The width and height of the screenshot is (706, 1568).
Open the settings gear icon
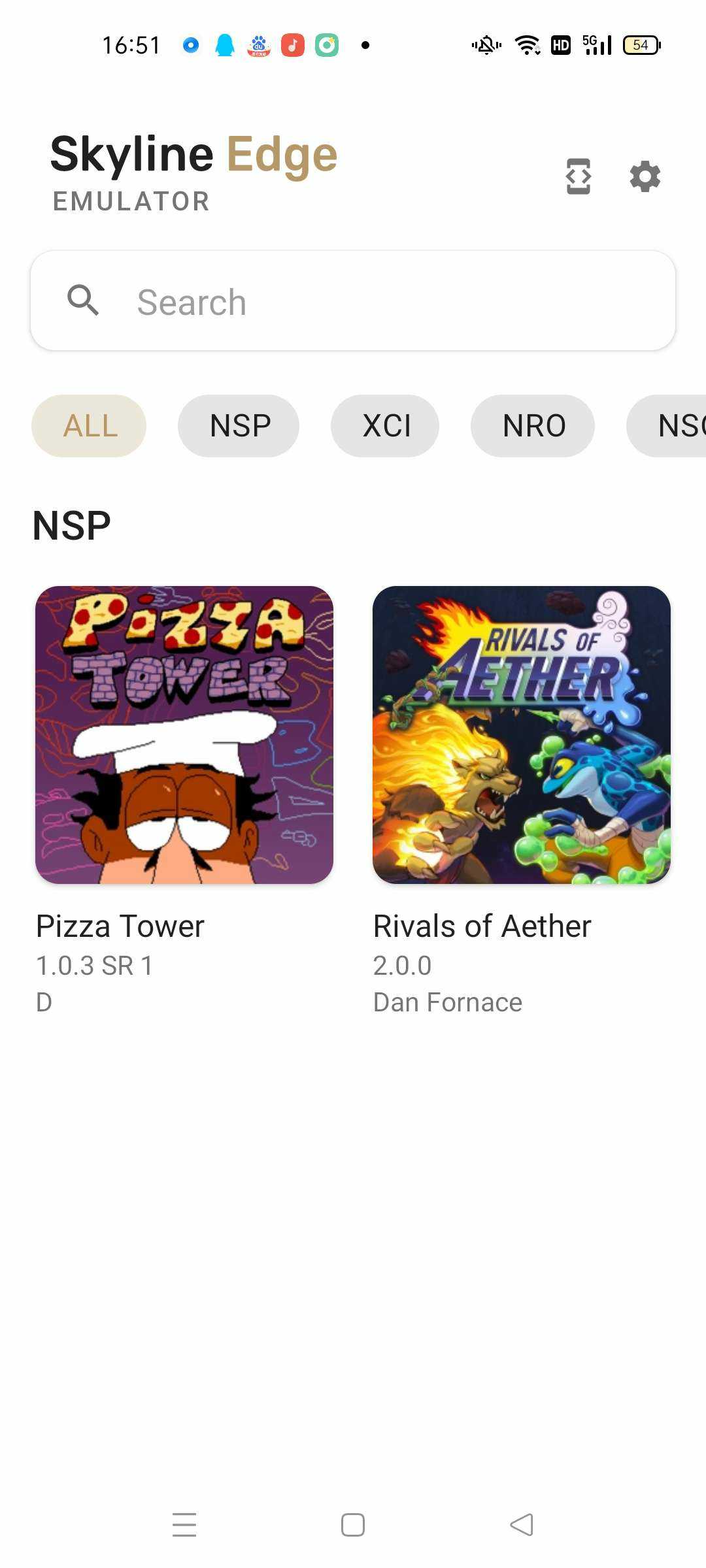[645, 176]
